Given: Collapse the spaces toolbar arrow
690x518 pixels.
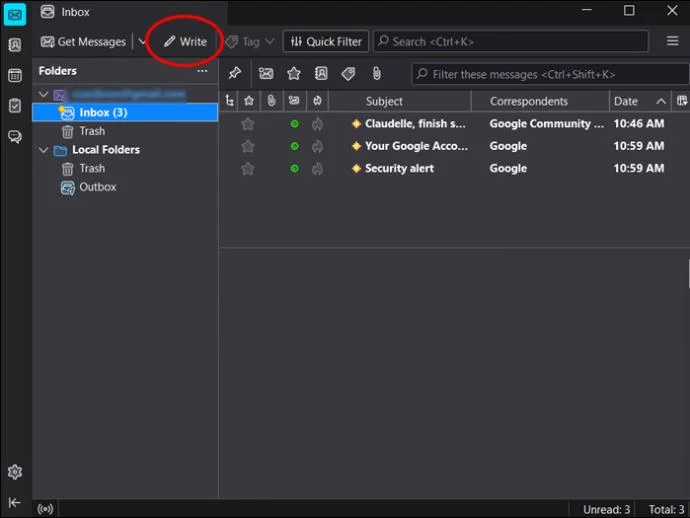Looking at the screenshot, I should [x=14, y=502].
